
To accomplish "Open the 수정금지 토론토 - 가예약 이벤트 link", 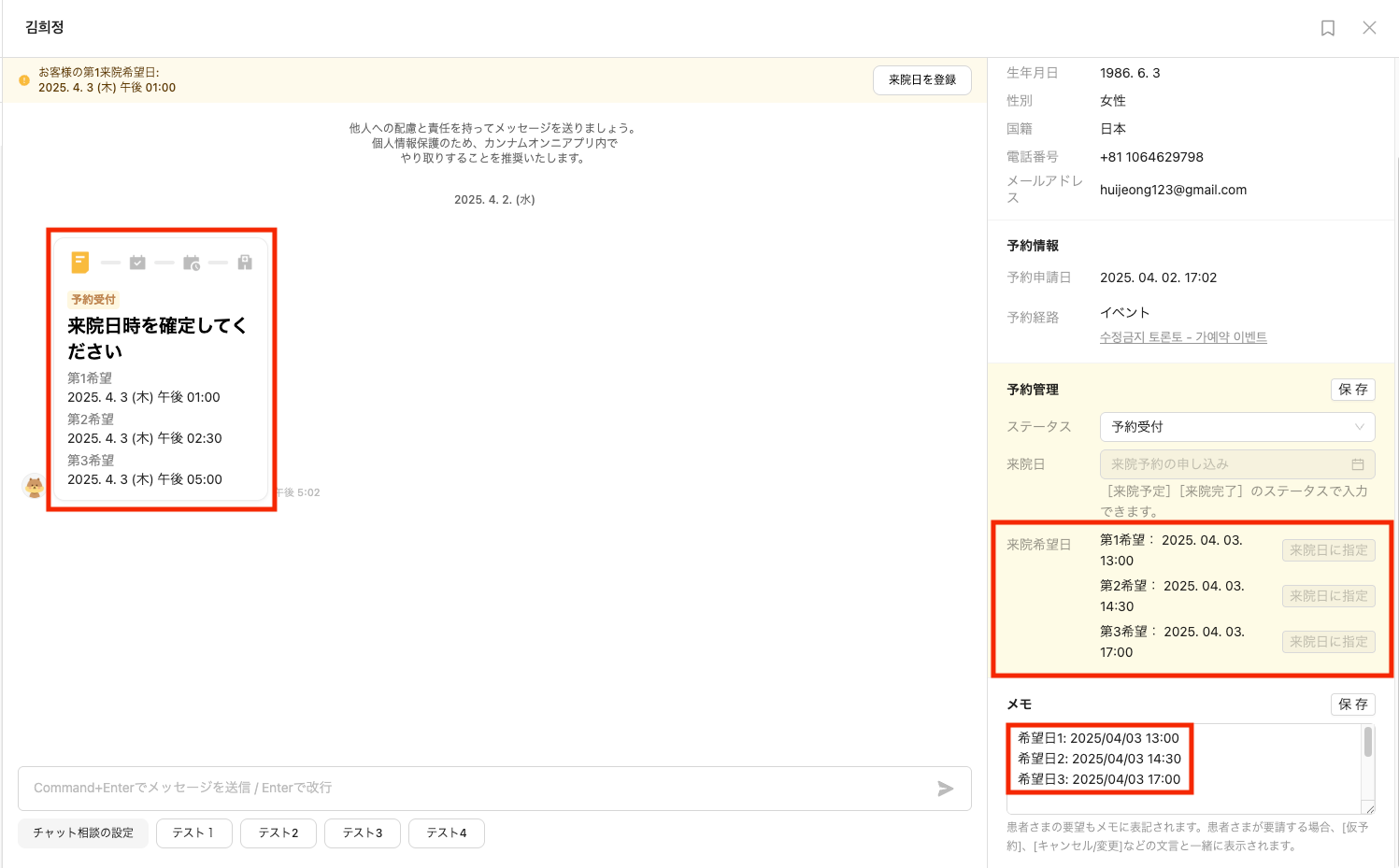I will (x=1183, y=337).
